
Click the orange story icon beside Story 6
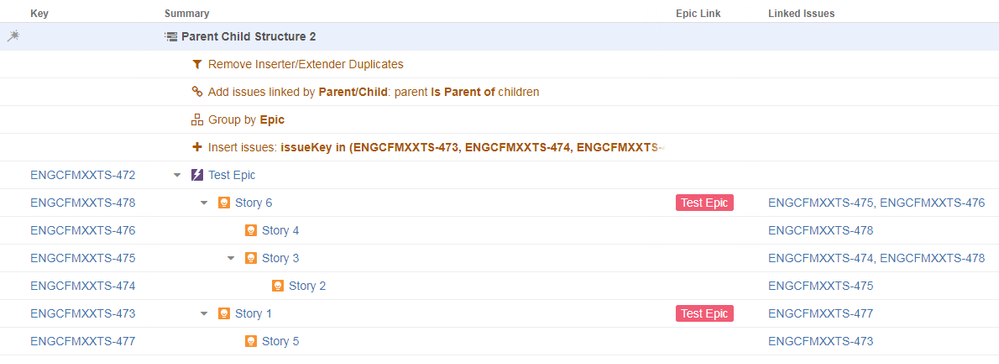[224, 203]
